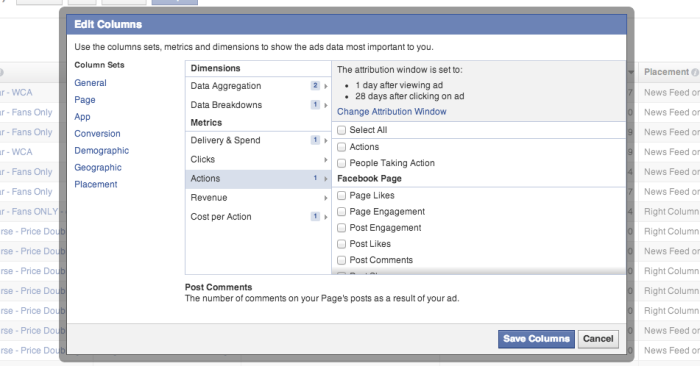Choose the General column set
700x366 pixels.
point(90,83)
